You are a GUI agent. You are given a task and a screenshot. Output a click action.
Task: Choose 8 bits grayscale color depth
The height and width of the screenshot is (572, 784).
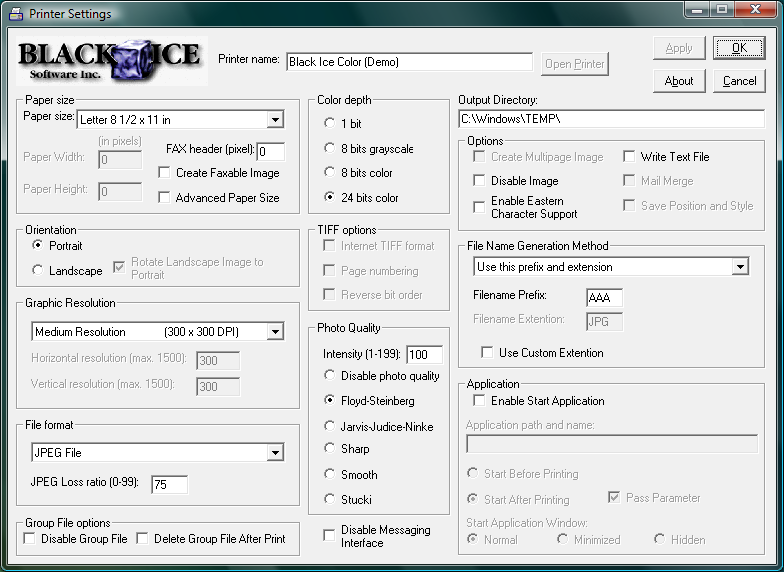pyautogui.click(x=330, y=149)
